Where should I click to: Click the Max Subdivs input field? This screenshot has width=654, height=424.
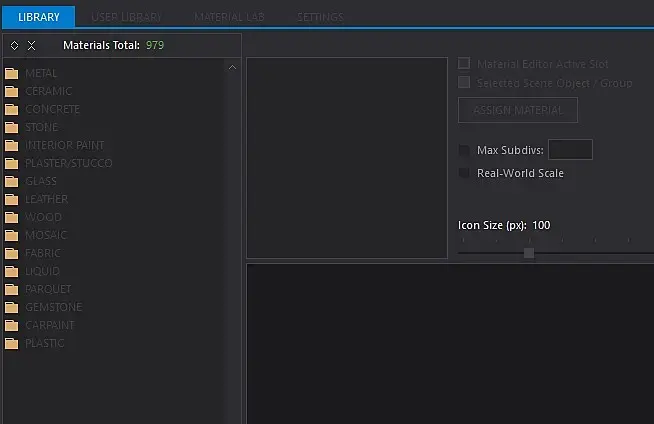click(x=570, y=150)
